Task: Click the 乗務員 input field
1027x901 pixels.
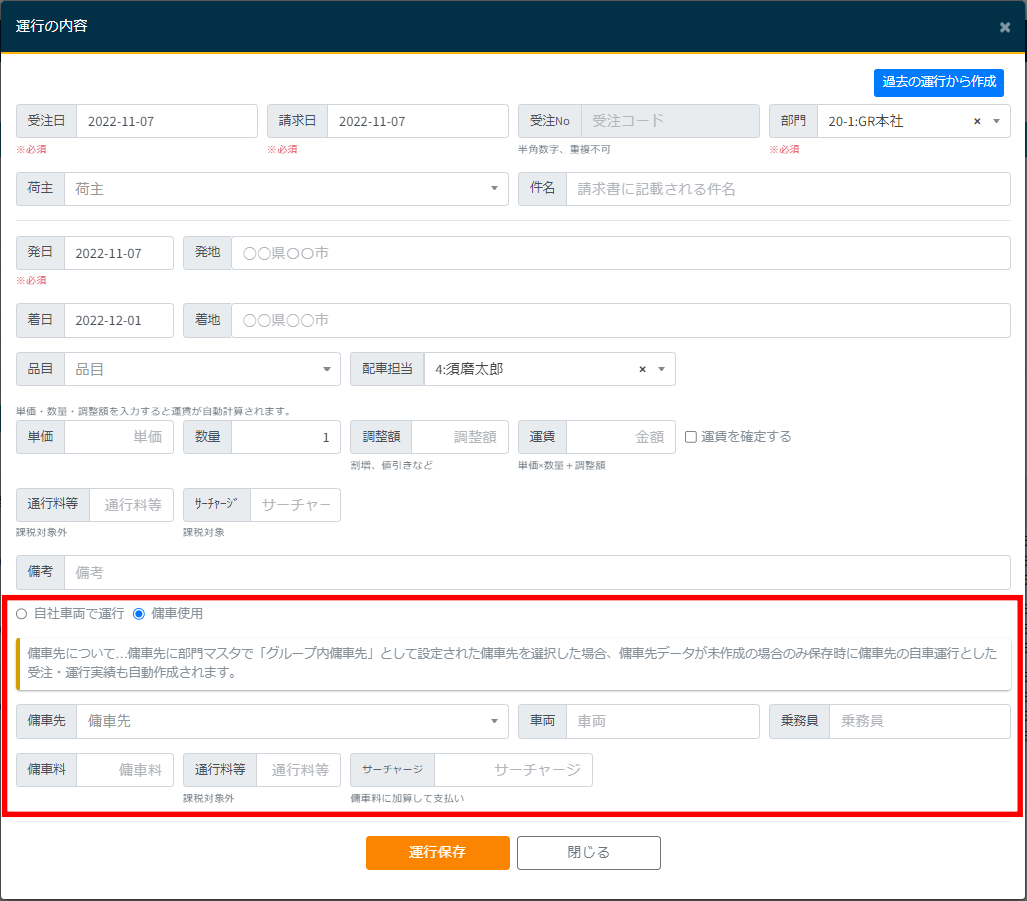Action: click(919, 721)
